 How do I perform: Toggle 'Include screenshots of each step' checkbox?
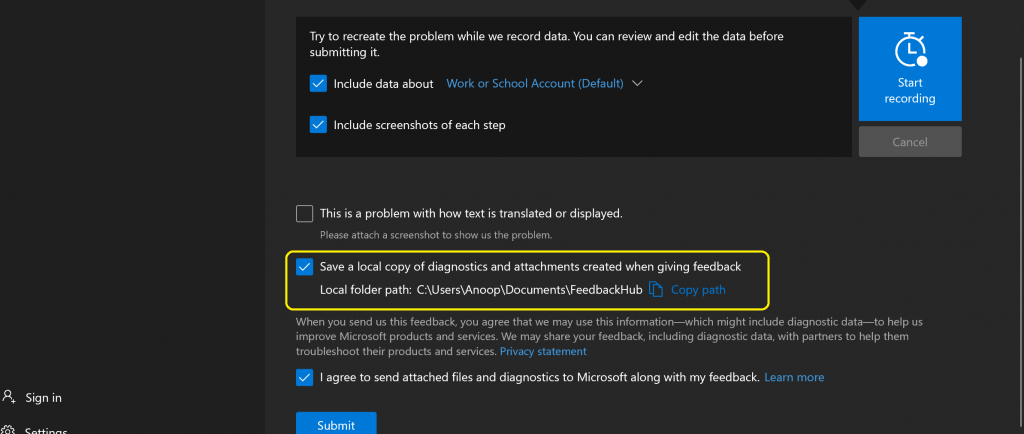pos(318,125)
